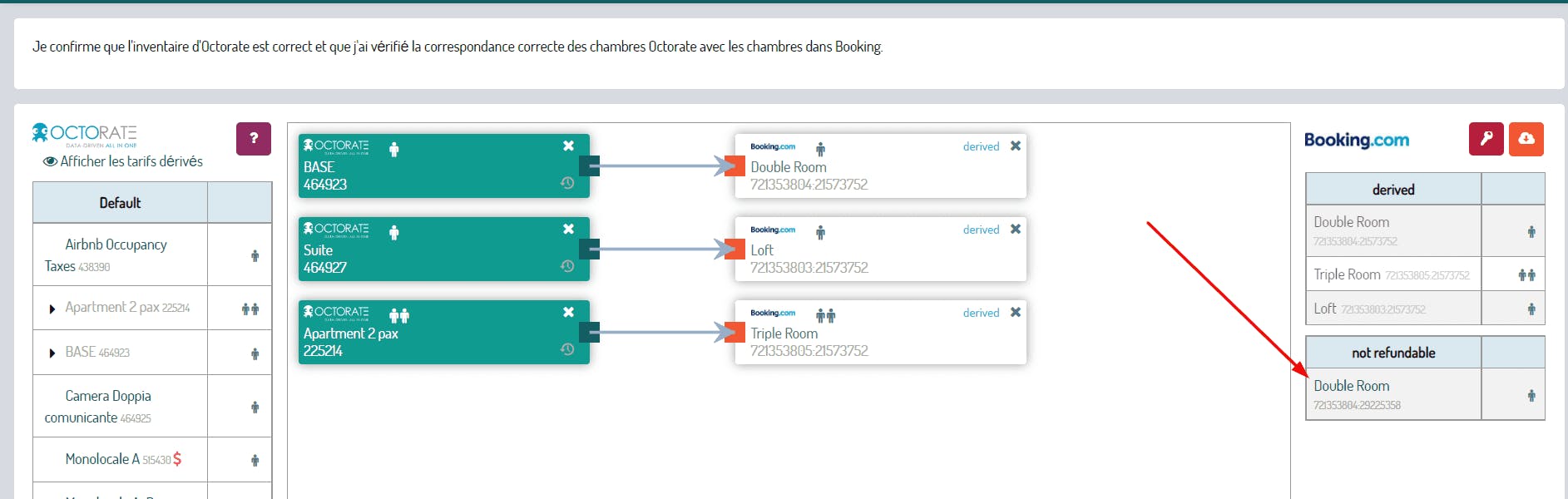
Task: Select Triple Room in Booking list
Action: 1393,274
